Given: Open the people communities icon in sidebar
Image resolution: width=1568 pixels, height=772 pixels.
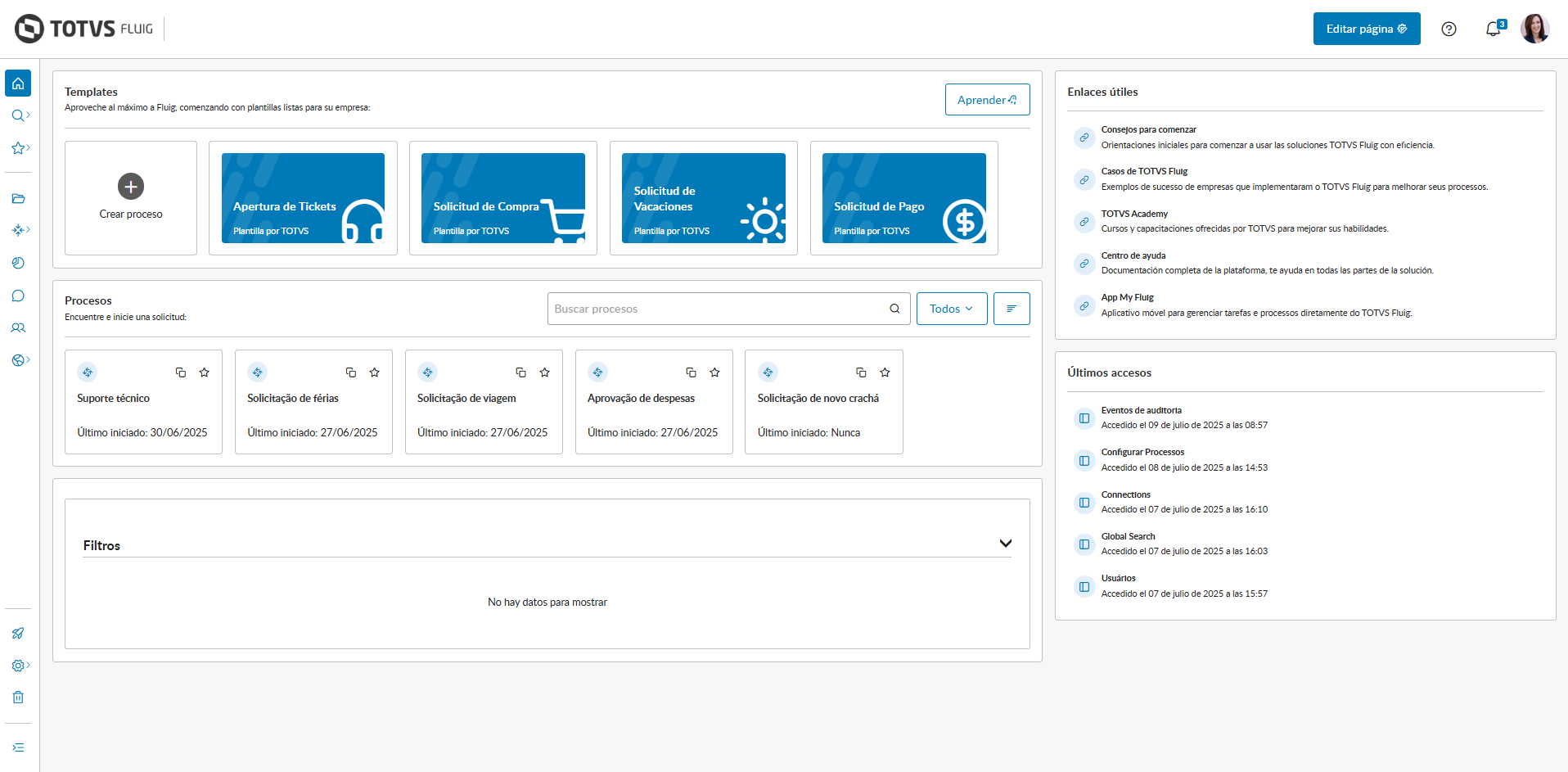Looking at the screenshot, I should [18, 327].
